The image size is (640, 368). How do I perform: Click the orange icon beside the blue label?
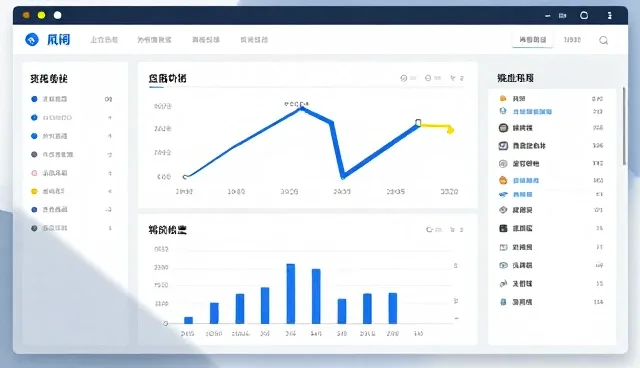click(x=503, y=180)
